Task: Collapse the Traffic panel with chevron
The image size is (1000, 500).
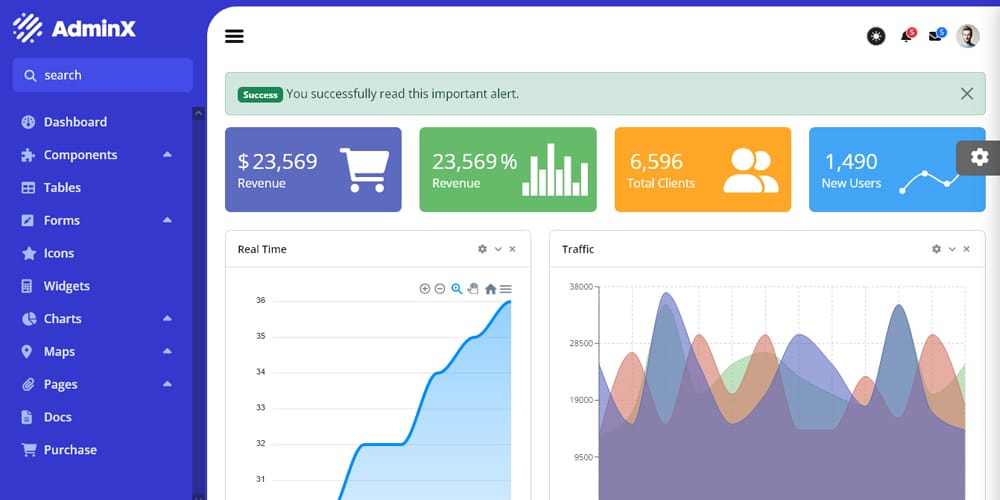Action: [952, 249]
